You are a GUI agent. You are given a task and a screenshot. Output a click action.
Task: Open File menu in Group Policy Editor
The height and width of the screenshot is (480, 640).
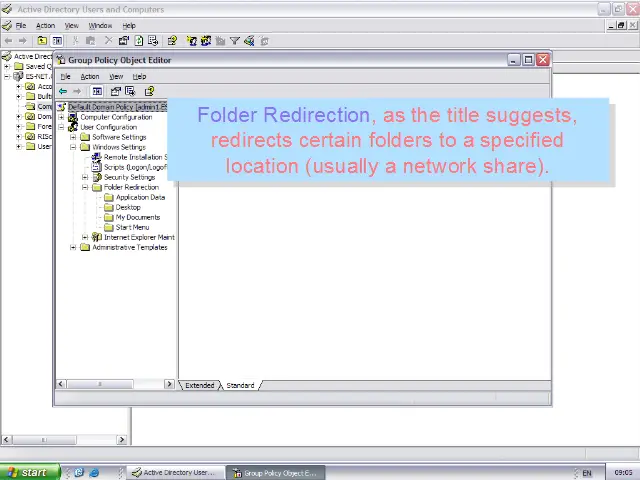(65, 76)
